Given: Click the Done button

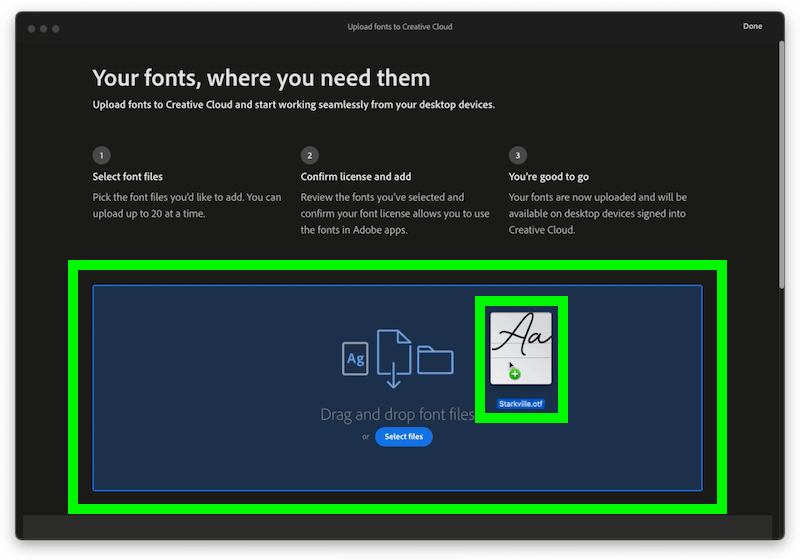Looking at the screenshot, I should coord(752,26).
